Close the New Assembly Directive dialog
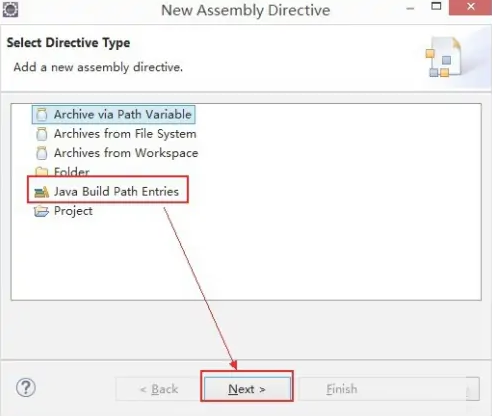The height and width of the screenshot is (416, 492). tap(470, 7)
